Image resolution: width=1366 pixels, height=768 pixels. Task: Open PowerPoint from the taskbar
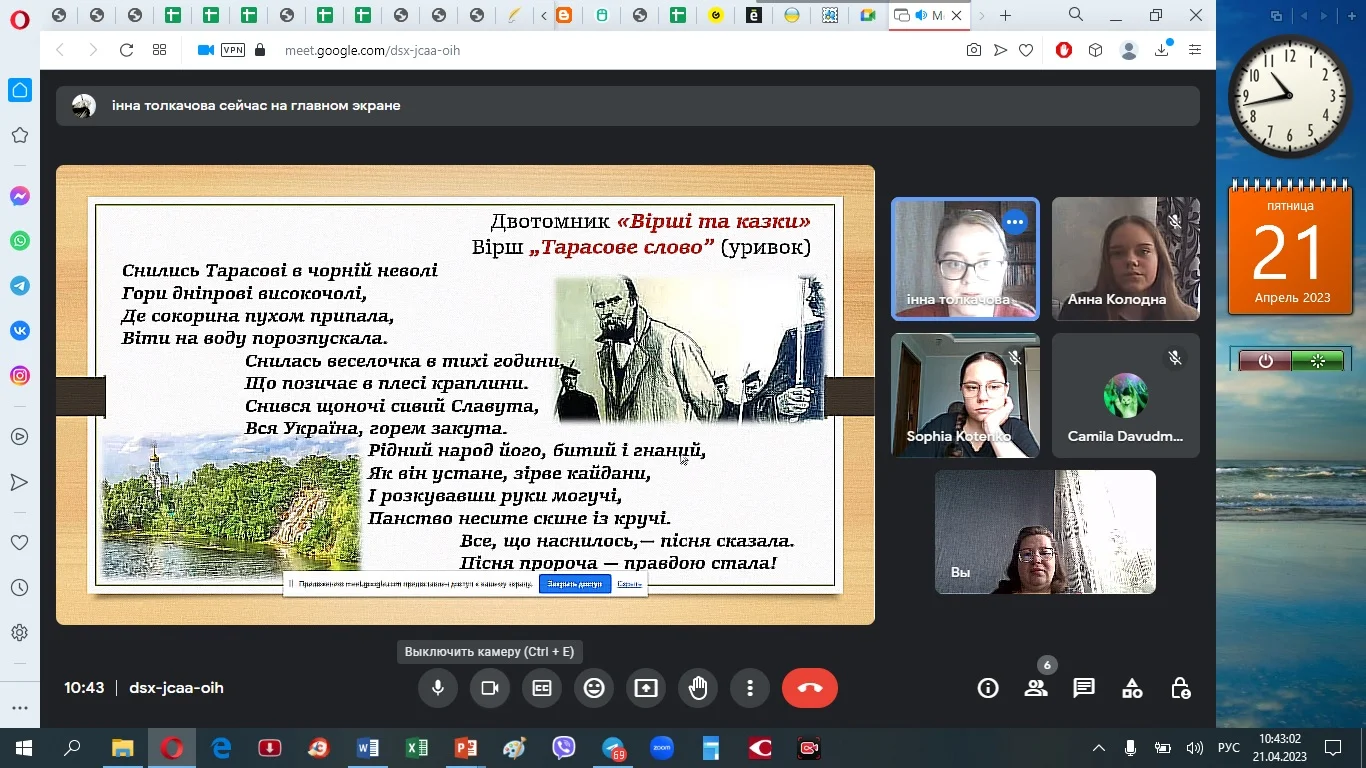466,748
